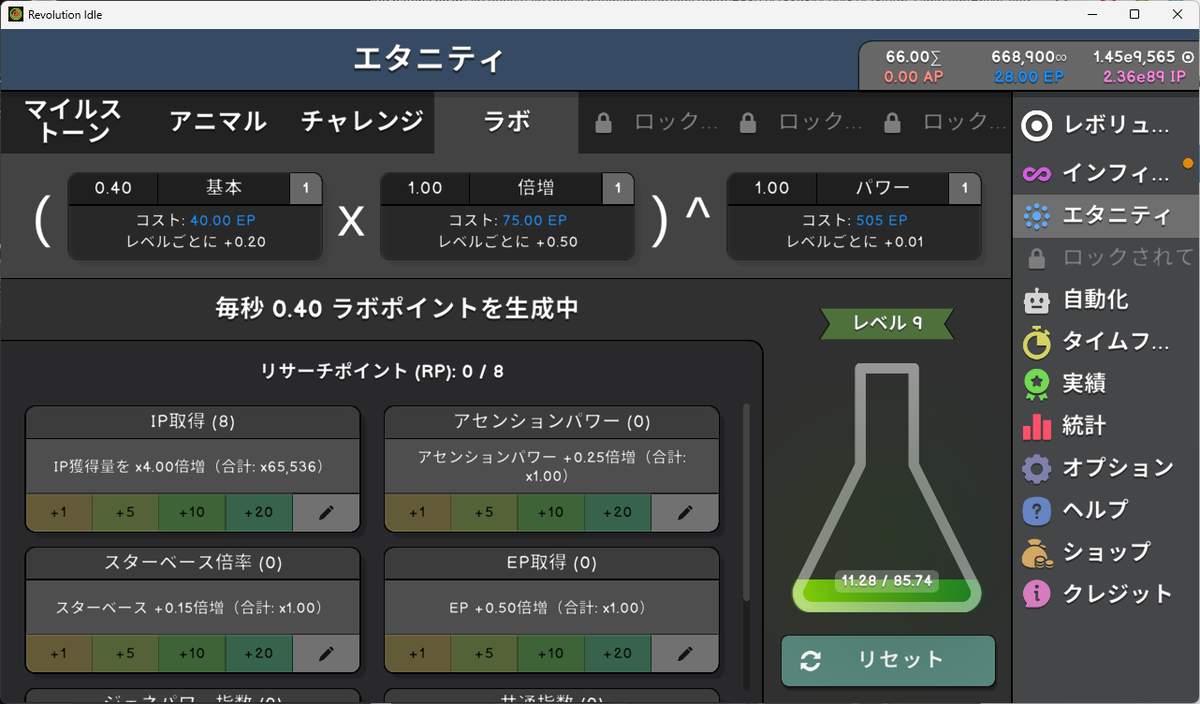1200x704 pixels.
Task: Add +5 to スターベース倍率 research
Action: pos(125,653)
